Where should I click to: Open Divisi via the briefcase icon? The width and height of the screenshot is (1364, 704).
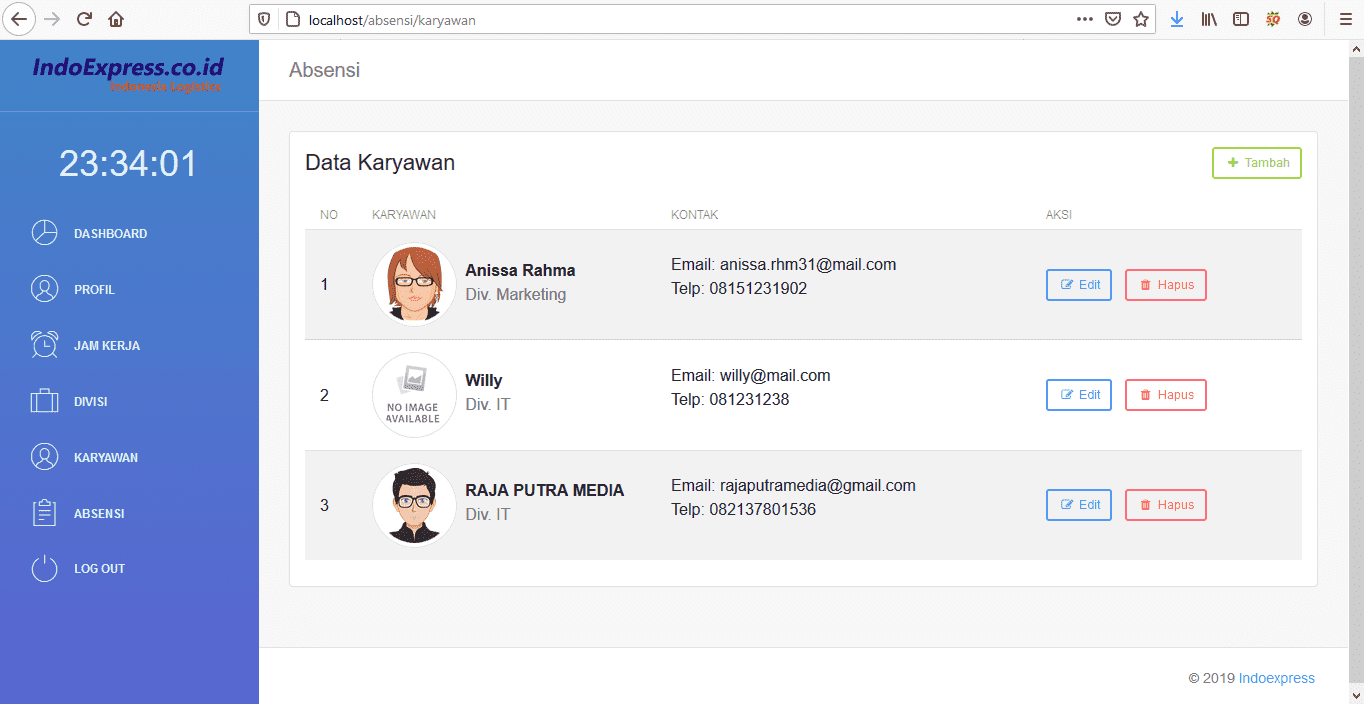click(44, 401)
